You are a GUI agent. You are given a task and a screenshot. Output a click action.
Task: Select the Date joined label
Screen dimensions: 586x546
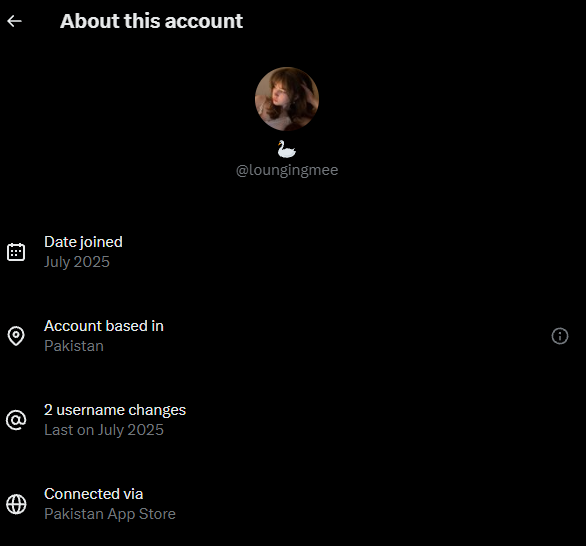[x=83, y=242]
